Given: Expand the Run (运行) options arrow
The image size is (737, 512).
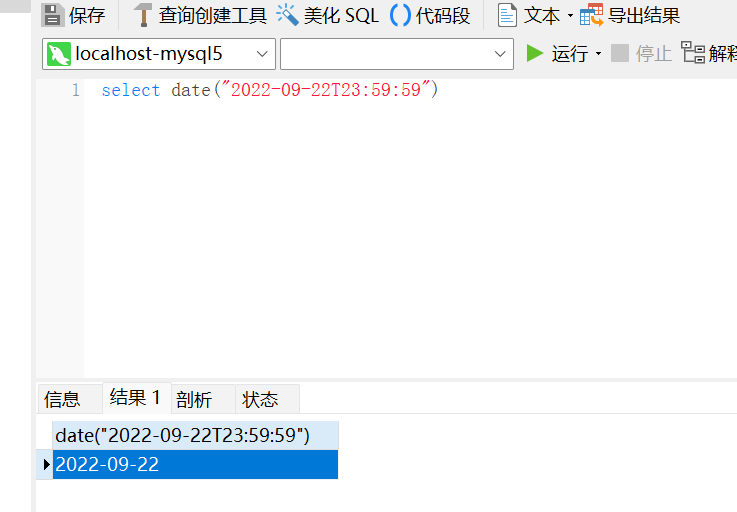Looking at the screenshot, I should click(x=598, y=54).
